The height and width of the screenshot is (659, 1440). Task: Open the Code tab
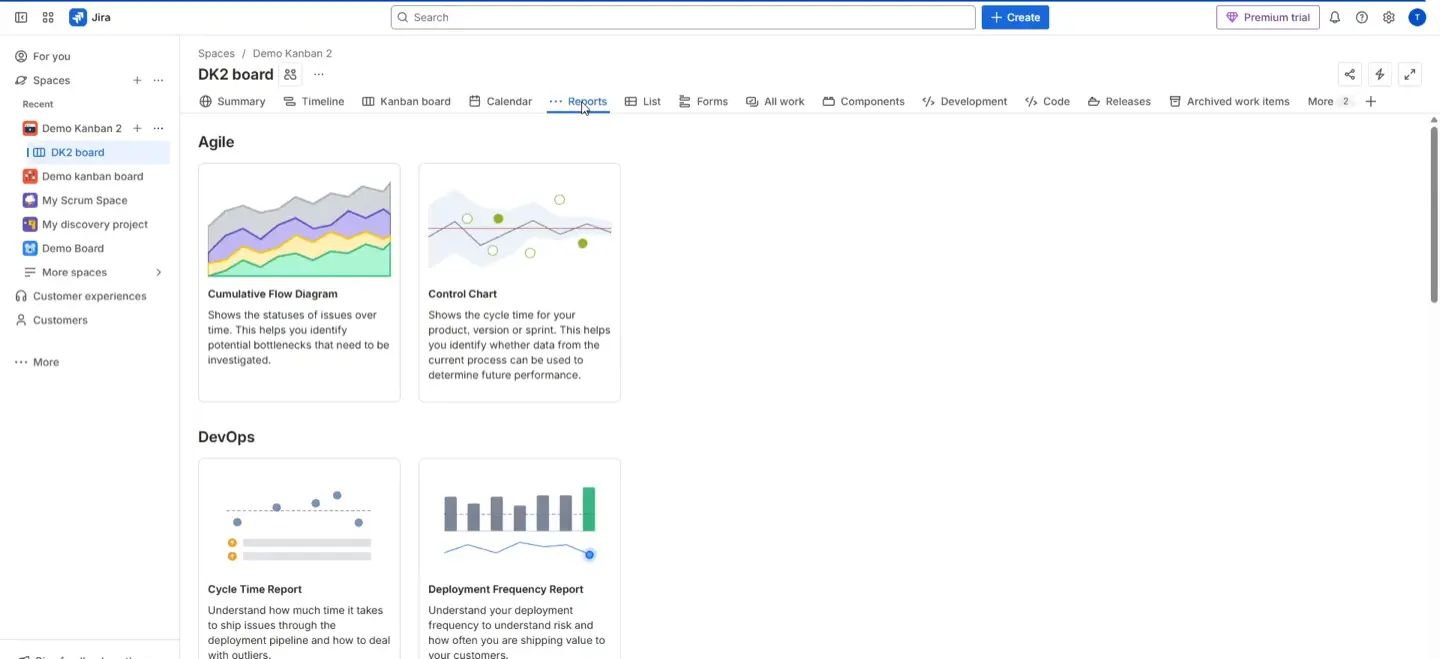(1047, 101)
